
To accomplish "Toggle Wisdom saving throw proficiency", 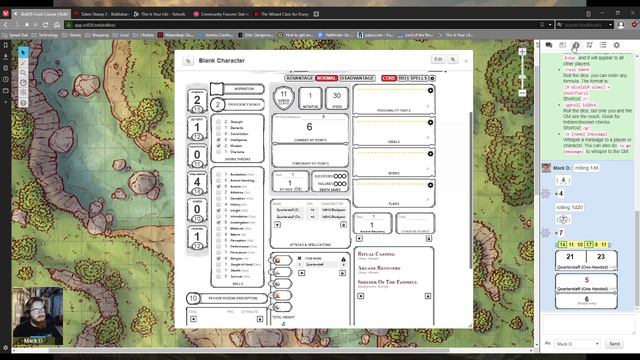I will point(218,146).
